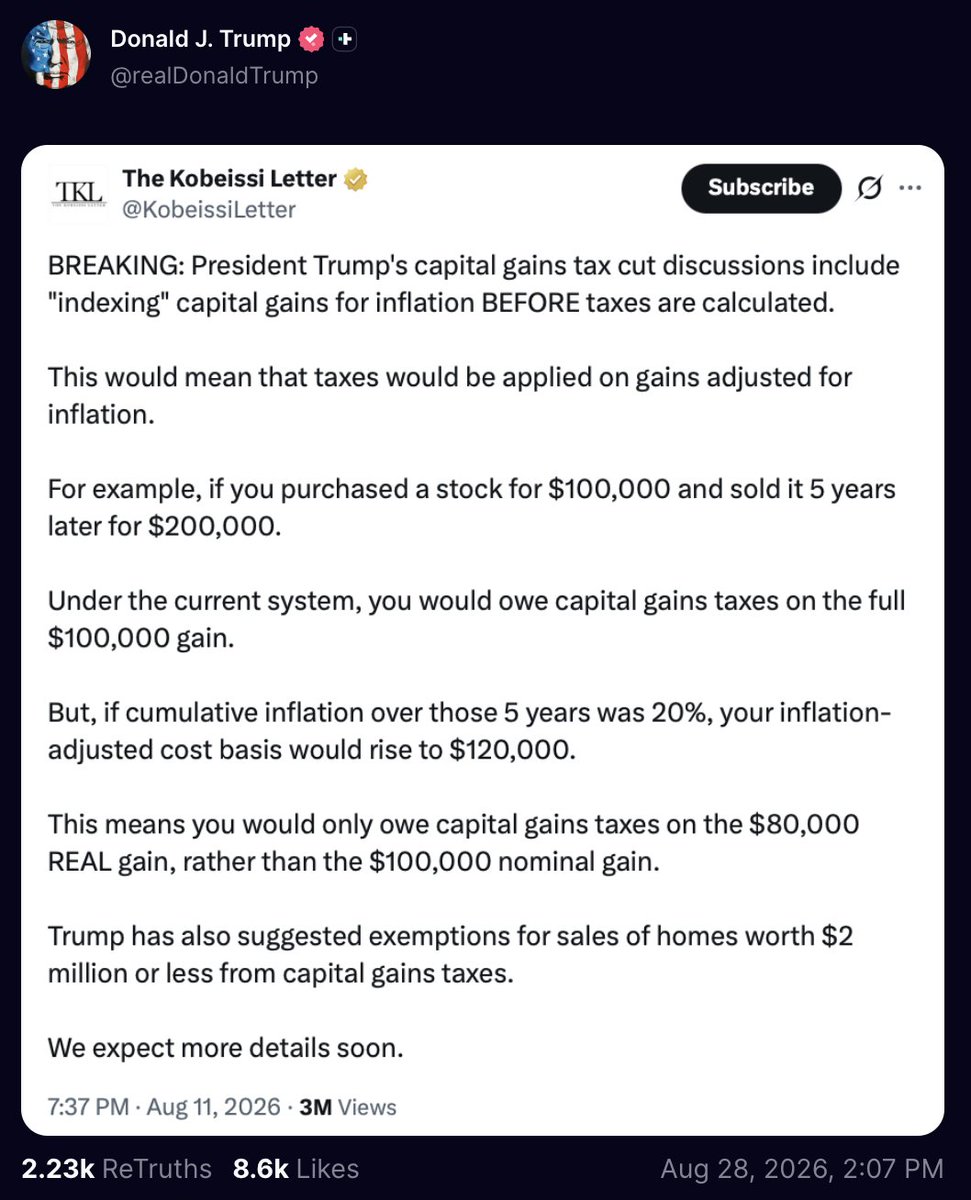Open the @KobeissiLetter handle

click(x=209, y=209)
